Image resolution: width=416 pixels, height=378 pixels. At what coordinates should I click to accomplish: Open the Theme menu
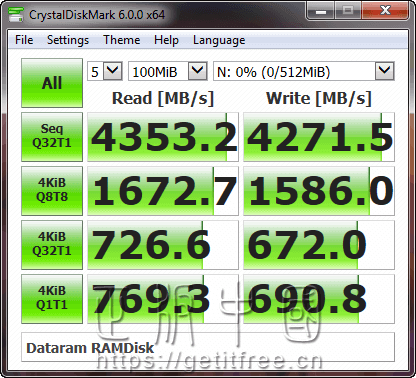point(121,40)
